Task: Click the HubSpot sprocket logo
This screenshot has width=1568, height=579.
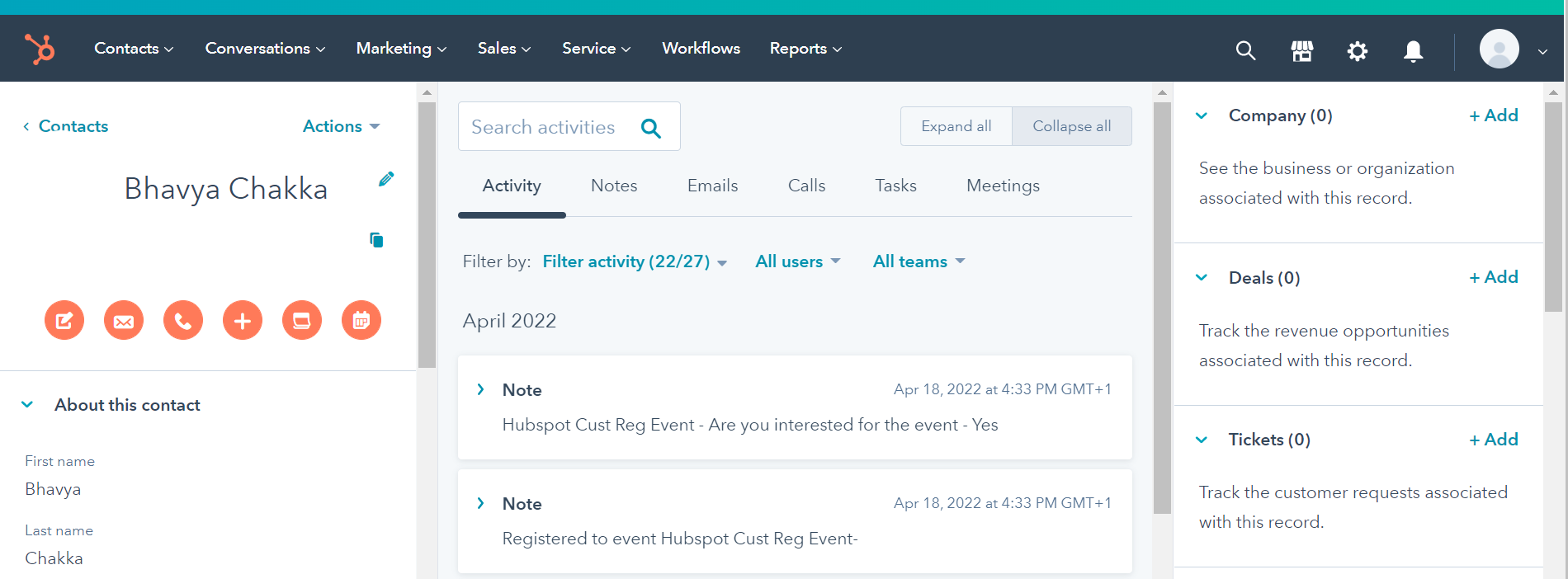Action: tap(39, 49)
